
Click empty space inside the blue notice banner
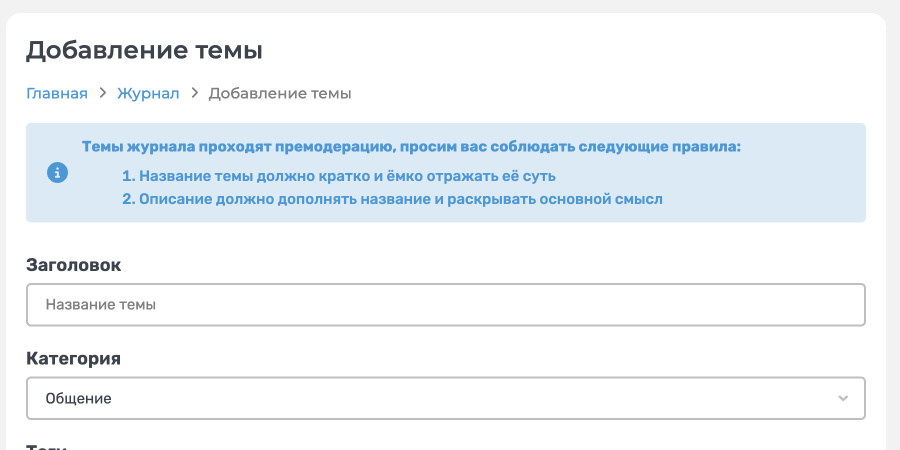point(780,190)
